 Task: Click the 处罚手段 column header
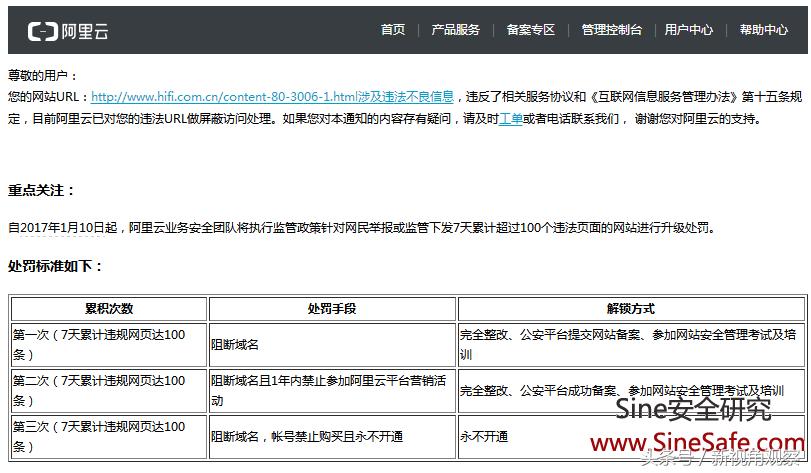click(x=332, y=309)
